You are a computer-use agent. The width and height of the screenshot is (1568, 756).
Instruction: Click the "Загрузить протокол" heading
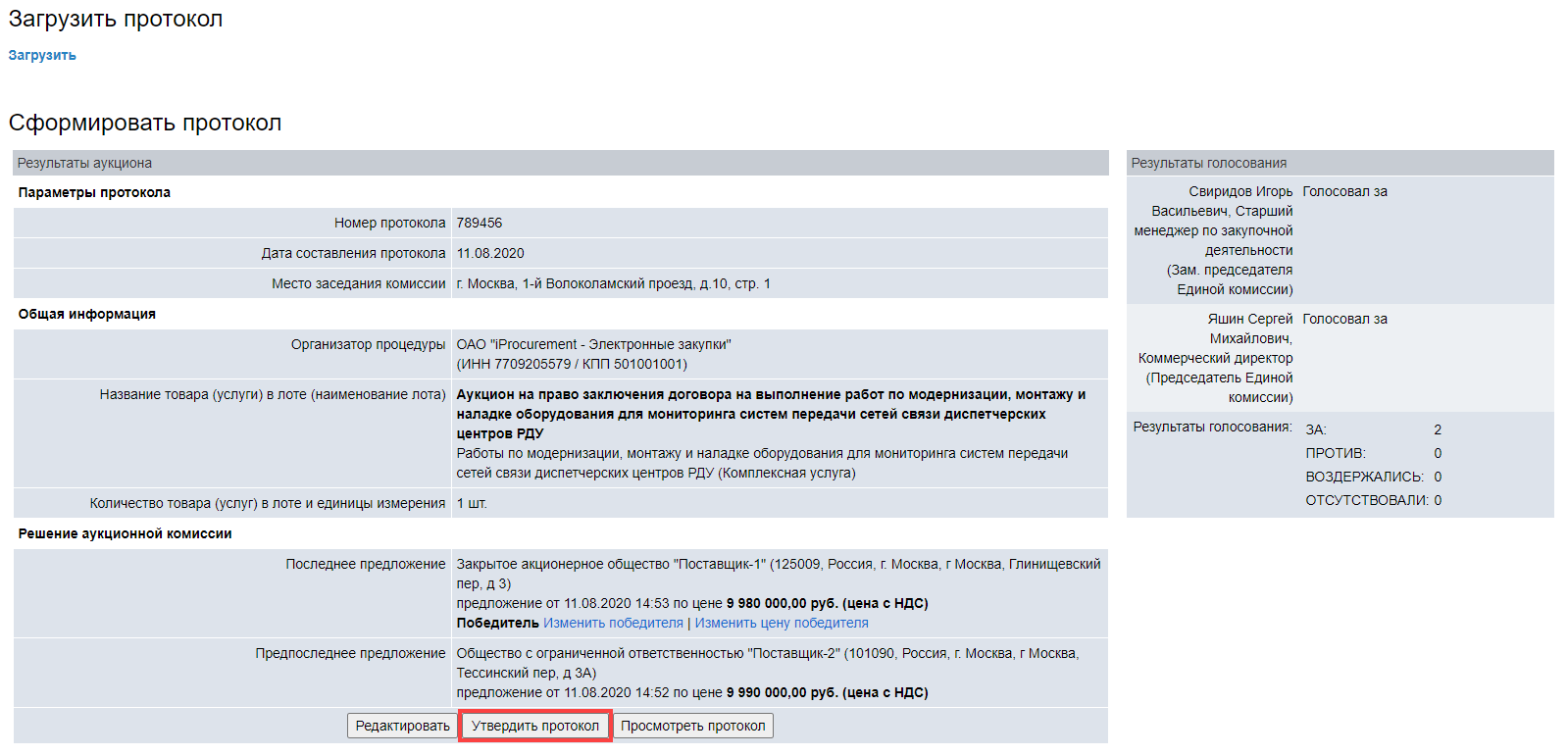click(x=116, y=20)
